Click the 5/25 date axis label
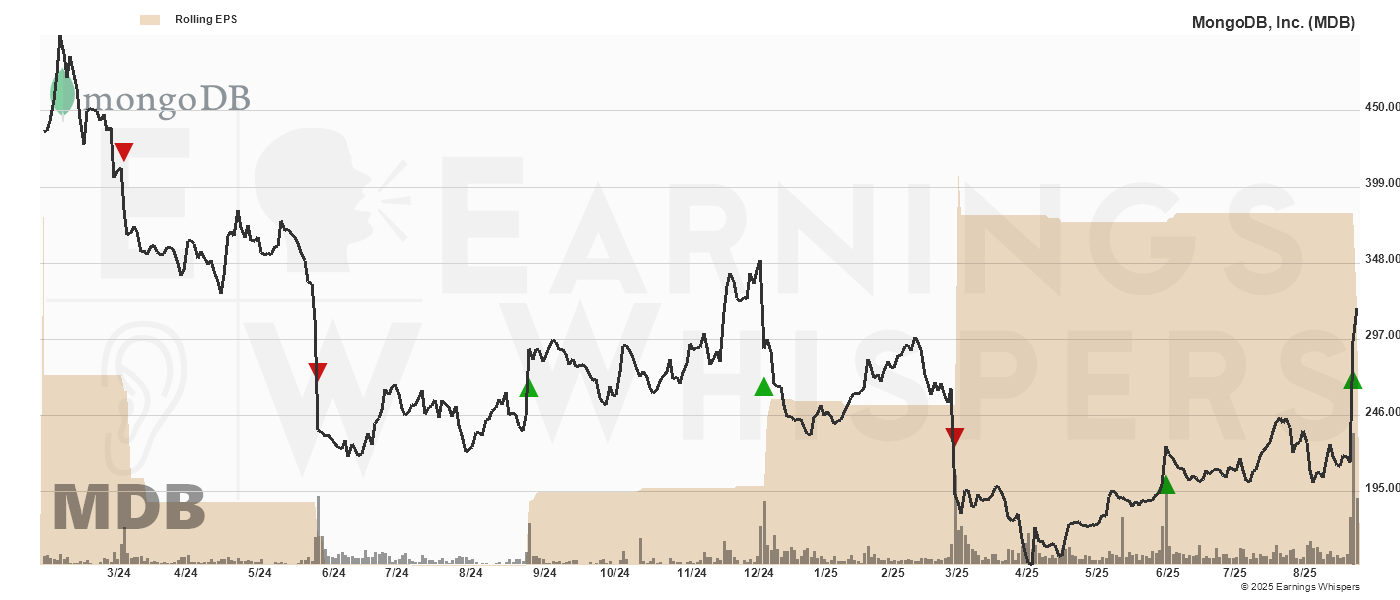Image resolution: width=1400 pixels, height=600 pixels. 1097,573
